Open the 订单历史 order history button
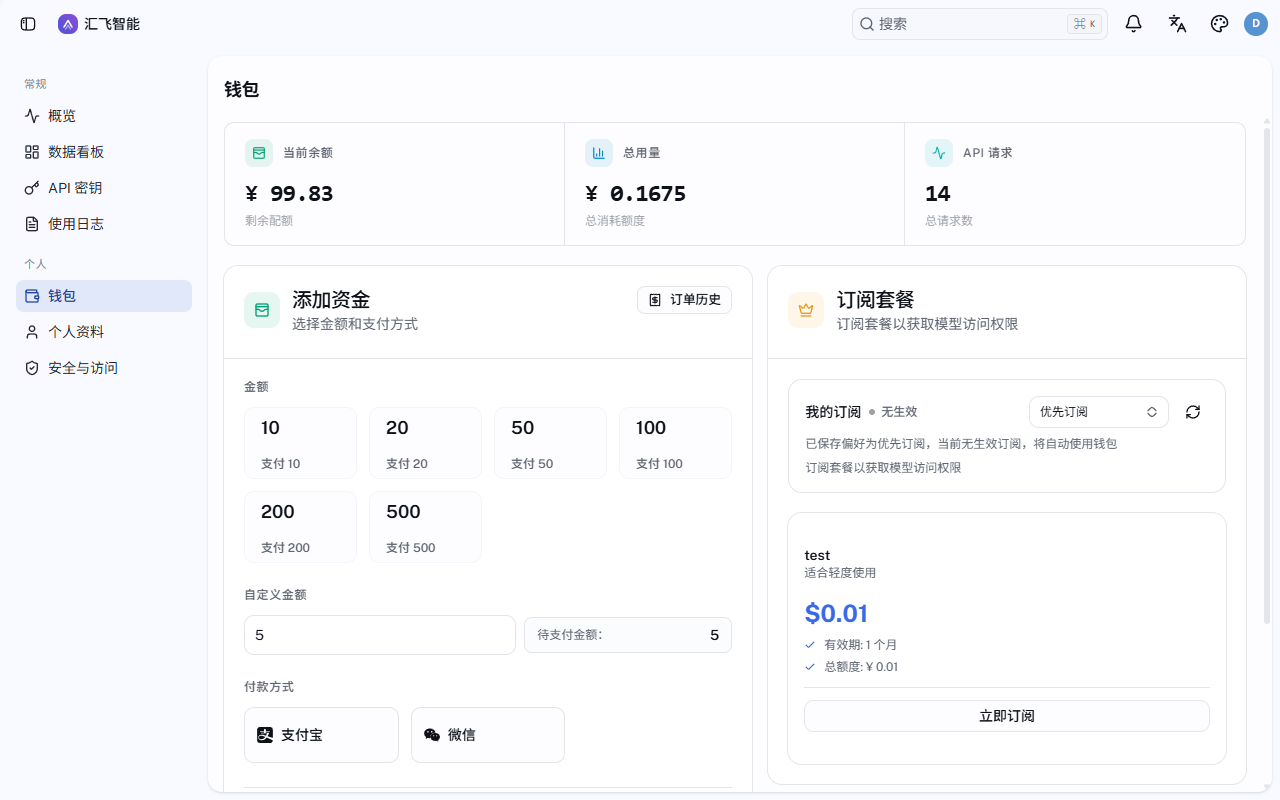The image size is (1280, 800). coord(684,300)
